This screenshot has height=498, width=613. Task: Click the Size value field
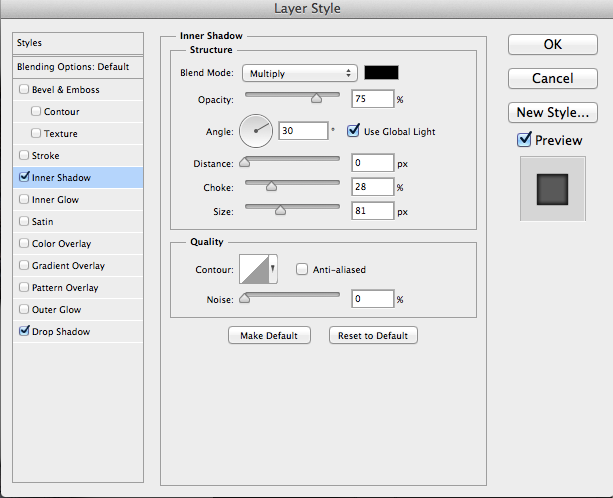click(x=373, y=211)
